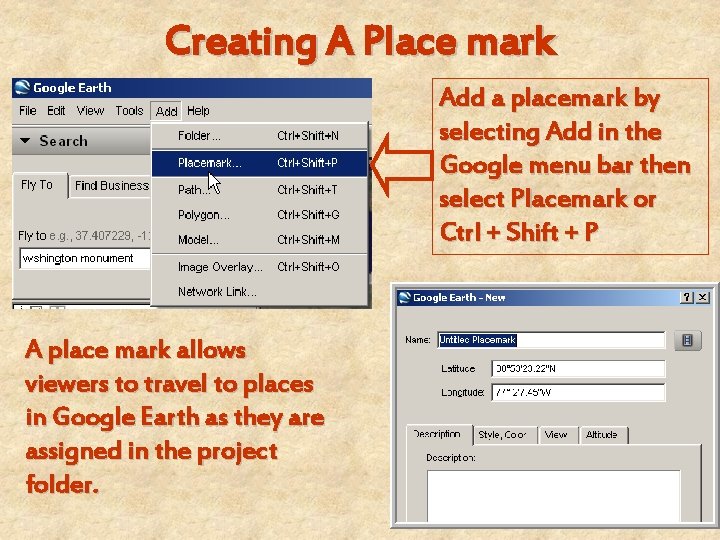This screenshot has width=720, height=540.
Task: Choose Network Link... menu entry
Action: 260,292
